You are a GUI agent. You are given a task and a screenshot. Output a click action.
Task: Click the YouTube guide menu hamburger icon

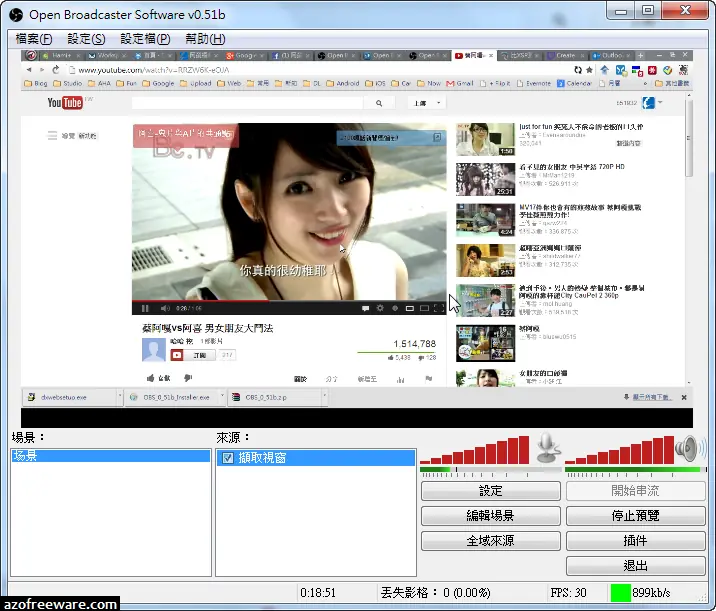(52, 136)
